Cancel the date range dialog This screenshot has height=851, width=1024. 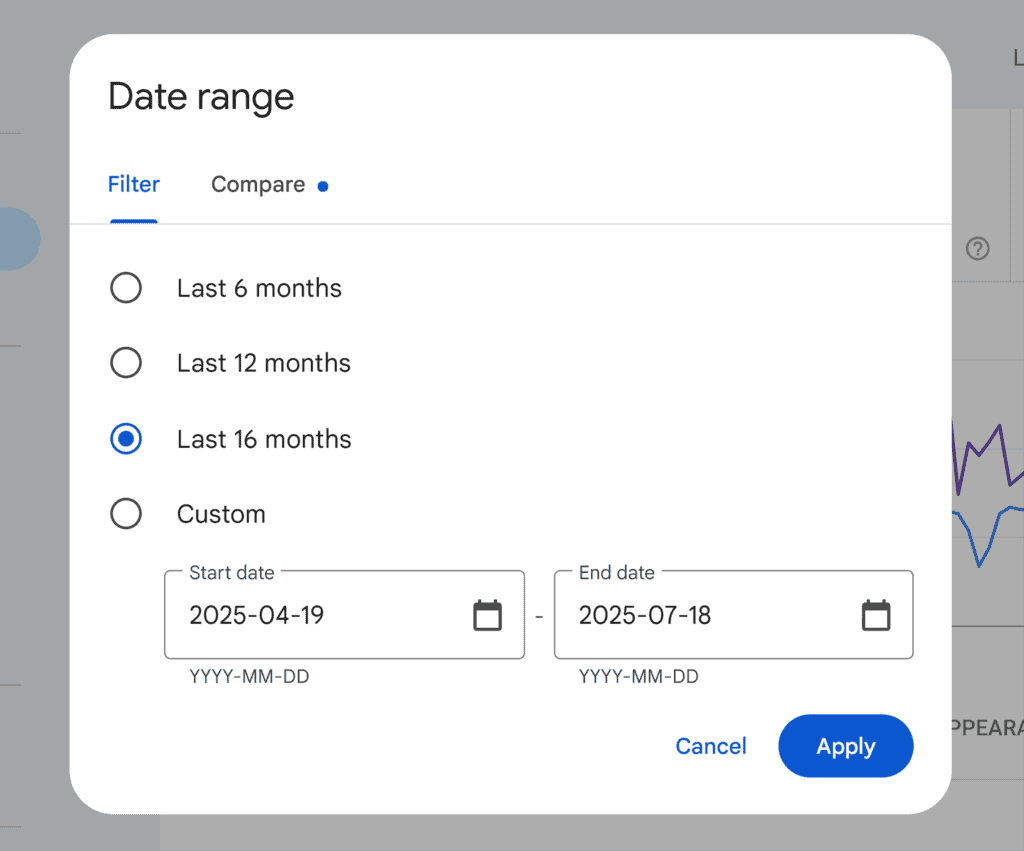coord(710,746)
